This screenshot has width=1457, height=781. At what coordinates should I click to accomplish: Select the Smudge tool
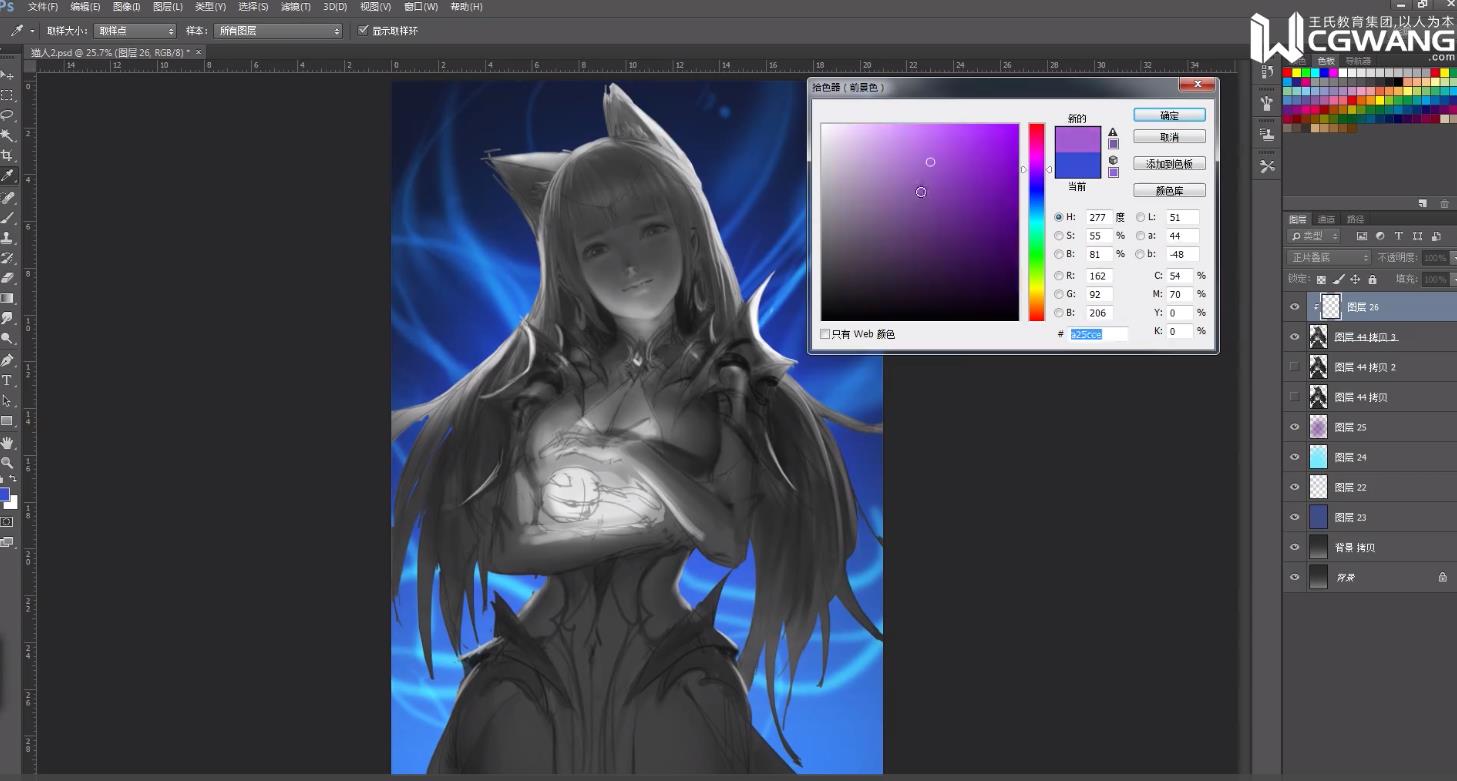pos(7,319)
